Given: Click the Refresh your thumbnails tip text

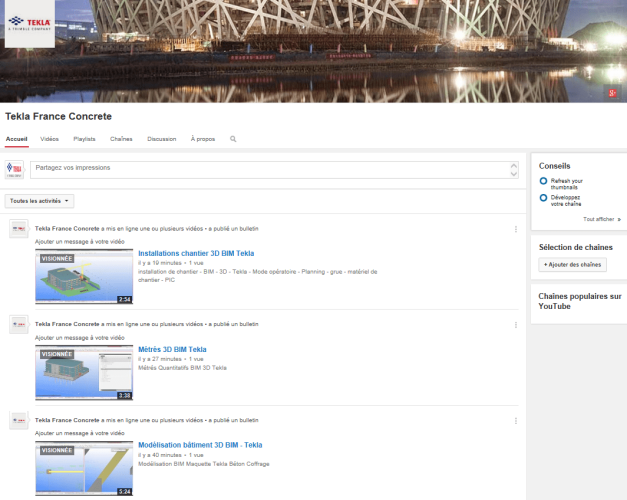Looking at the screenshot, I should pyautogui.click(x=567, y=184).
